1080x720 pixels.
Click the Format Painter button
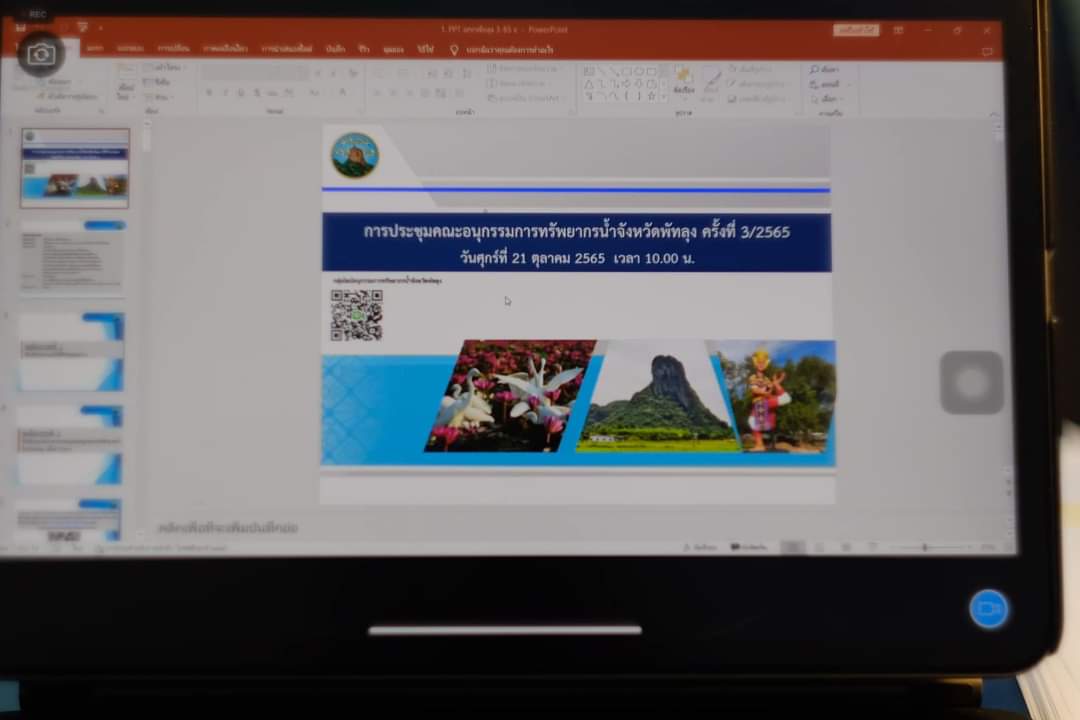(67, 96)
